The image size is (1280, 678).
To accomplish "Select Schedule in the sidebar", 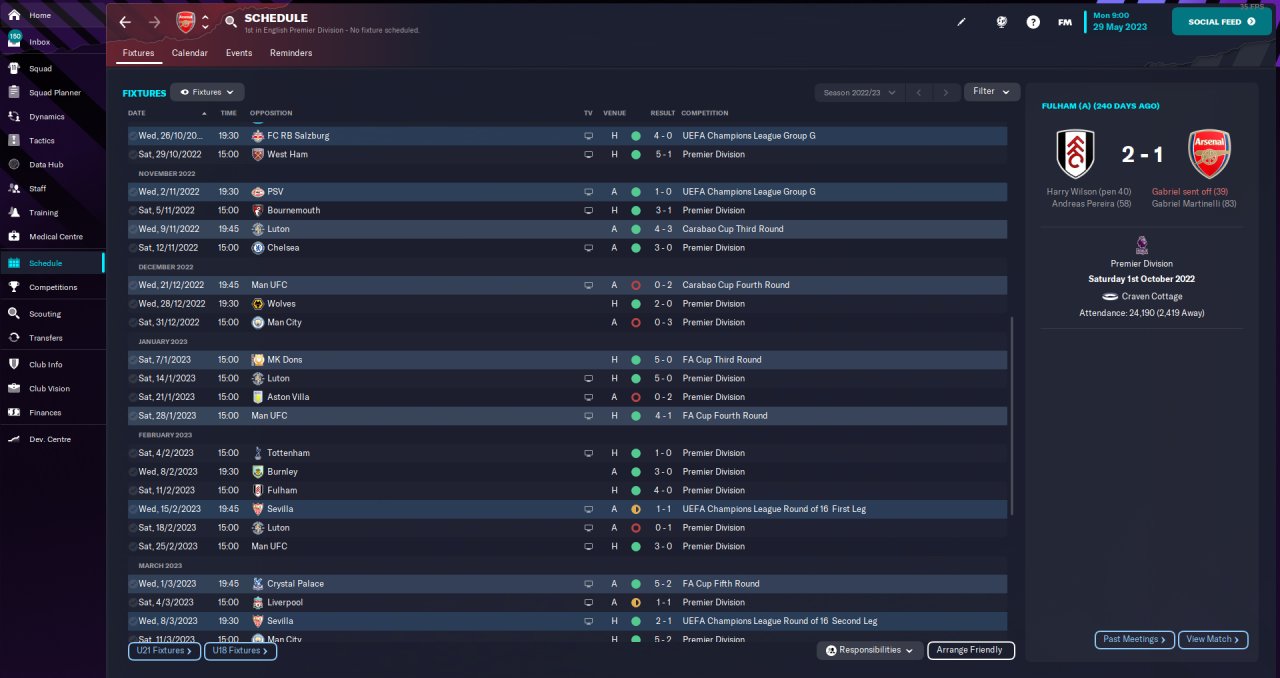I will tap(52, 263).
